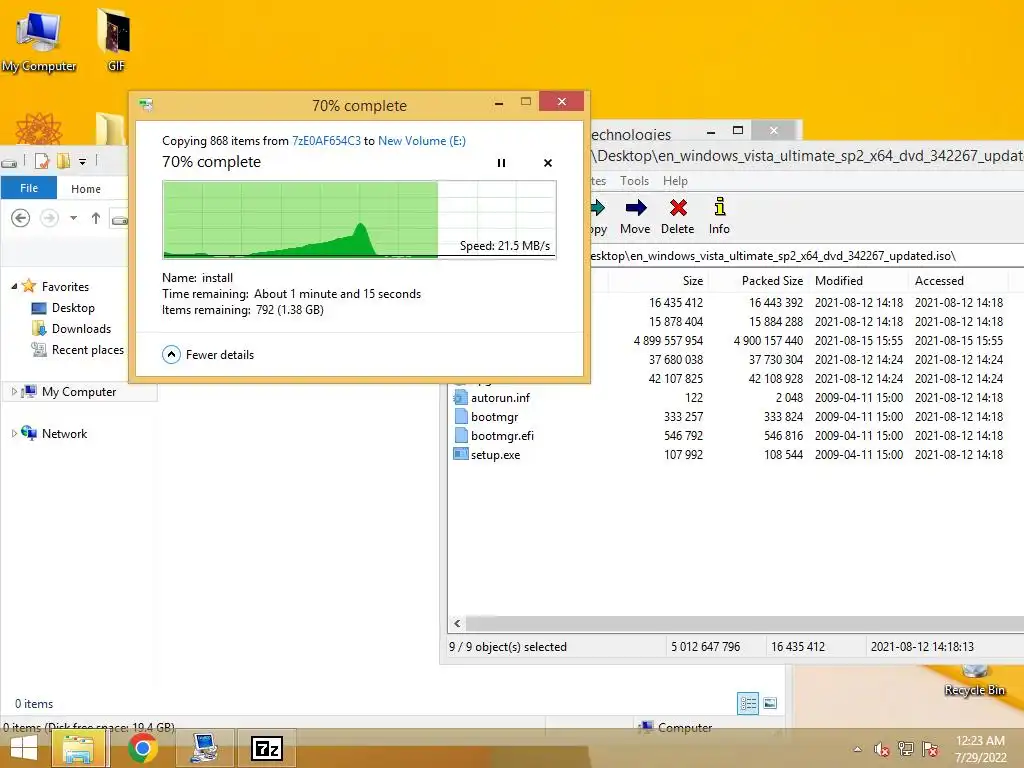Open the New Volume (E:) destination link
Screen dimensions: 1024x768
(422, 140)
